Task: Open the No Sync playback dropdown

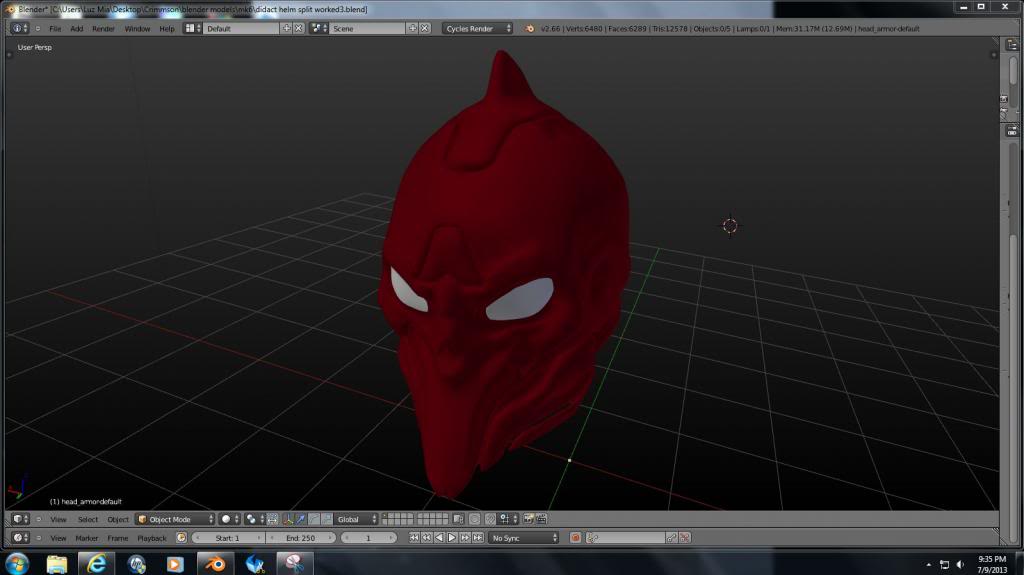Action: (524, 538)
